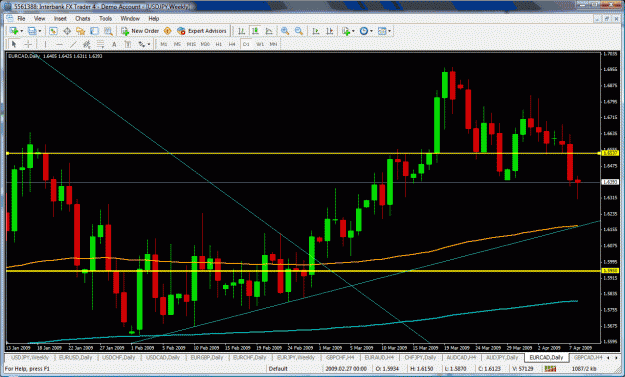Viewport: 625px width, 377px height.
Task: Select the Cursor arrow tool
Action: pos(14,44)
